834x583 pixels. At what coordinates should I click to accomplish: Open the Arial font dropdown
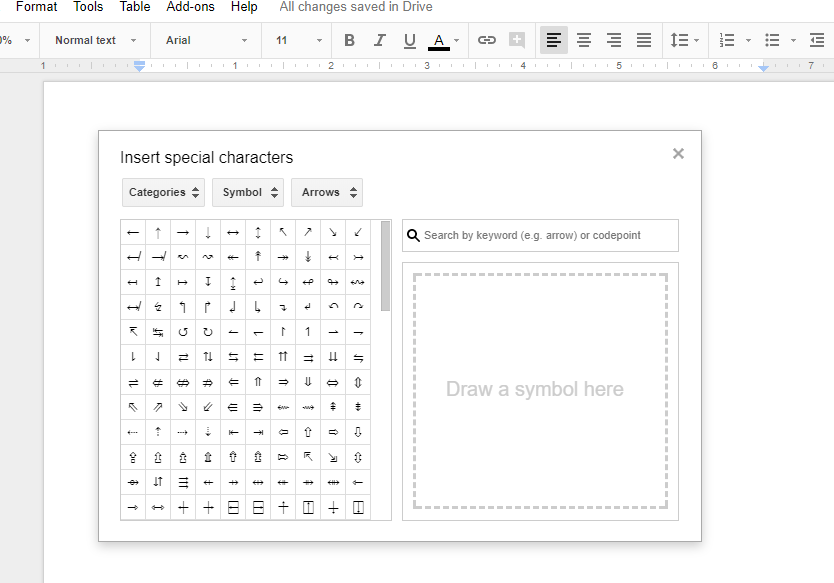tap(207, 40)
